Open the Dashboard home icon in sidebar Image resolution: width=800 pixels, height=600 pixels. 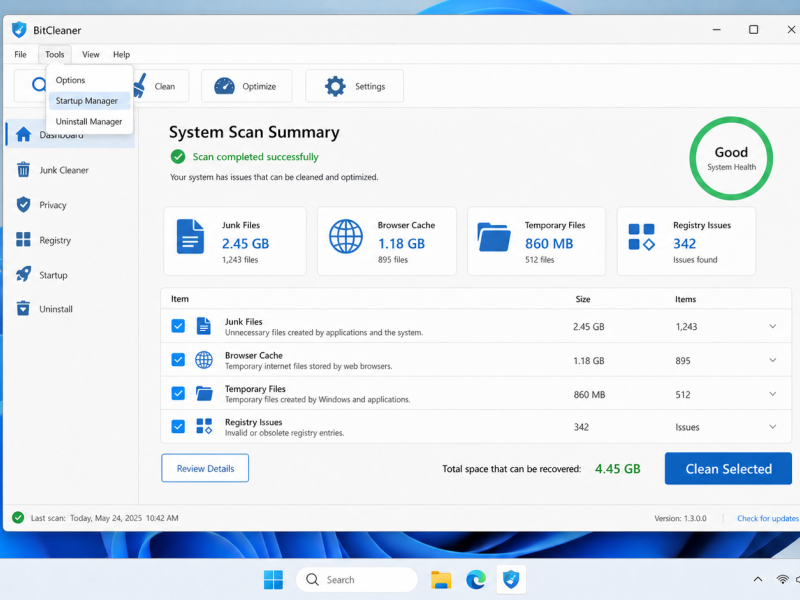[x=23, y=135]
